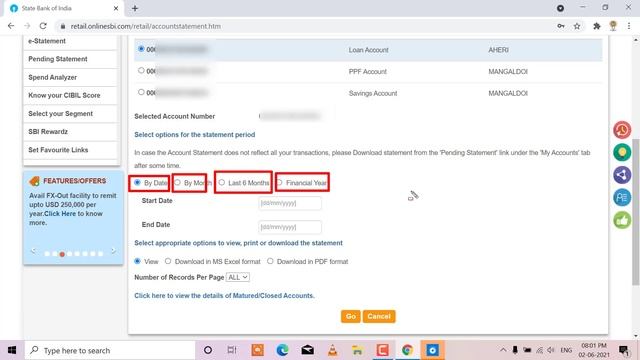Switch to Chrome in the taskbar
This screenshot has height=360, width=640.
point(407,350)
